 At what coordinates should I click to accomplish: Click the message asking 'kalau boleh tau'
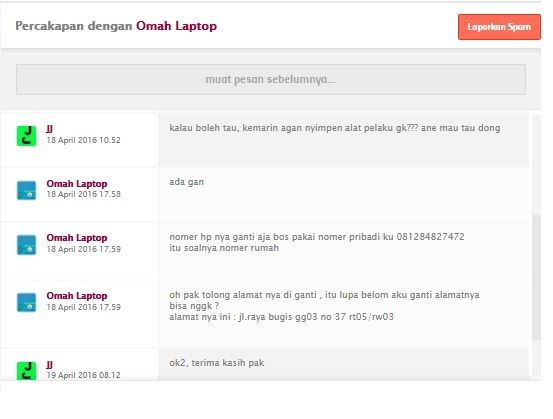(x=335, y=128)
